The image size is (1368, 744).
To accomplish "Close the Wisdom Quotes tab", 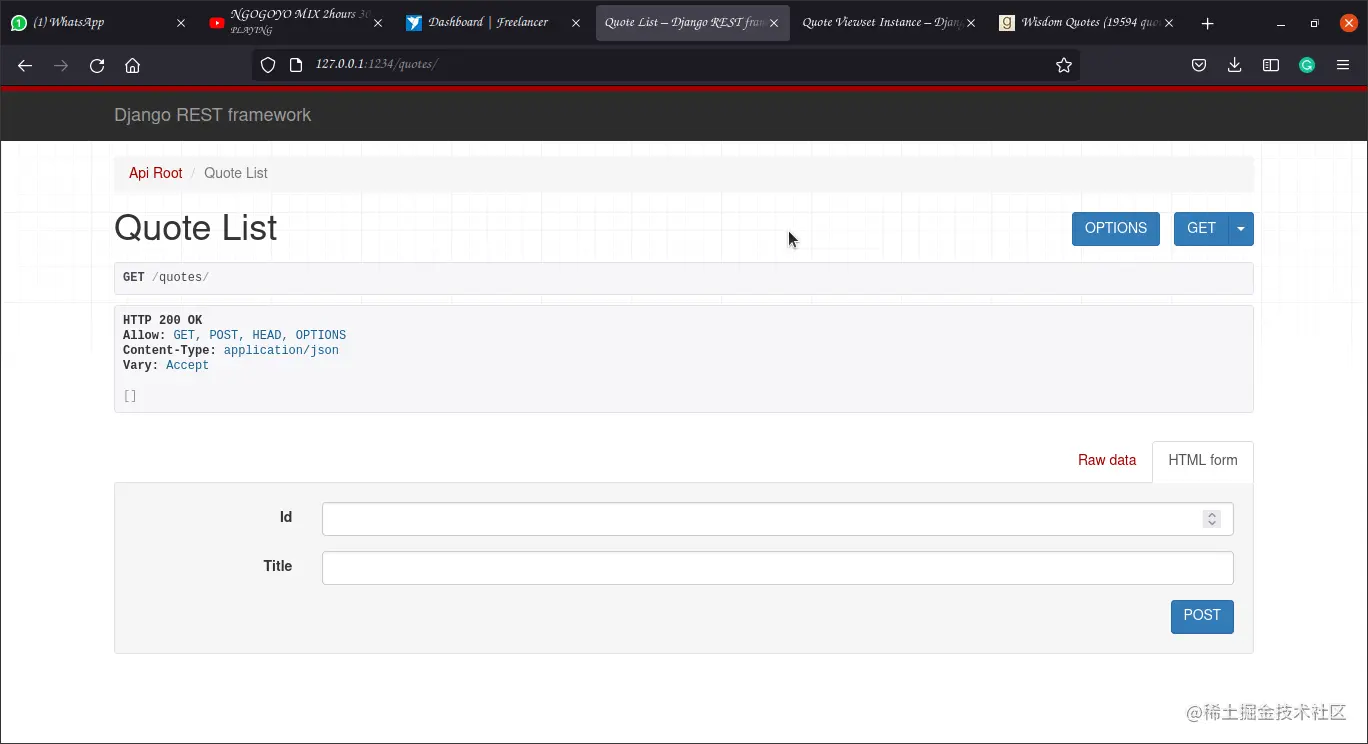I will pyautogui.click(x=1169, y=23).
